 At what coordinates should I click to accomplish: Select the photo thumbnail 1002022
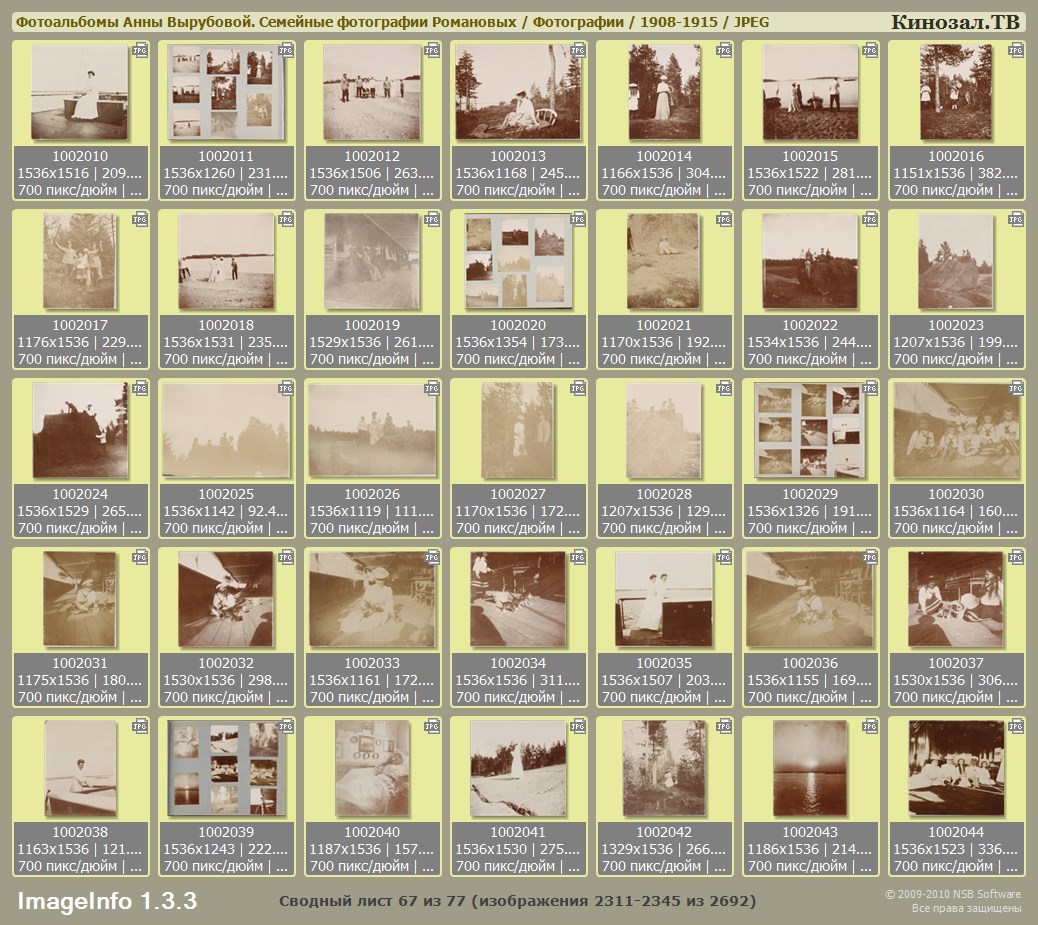tap(810, 261)
